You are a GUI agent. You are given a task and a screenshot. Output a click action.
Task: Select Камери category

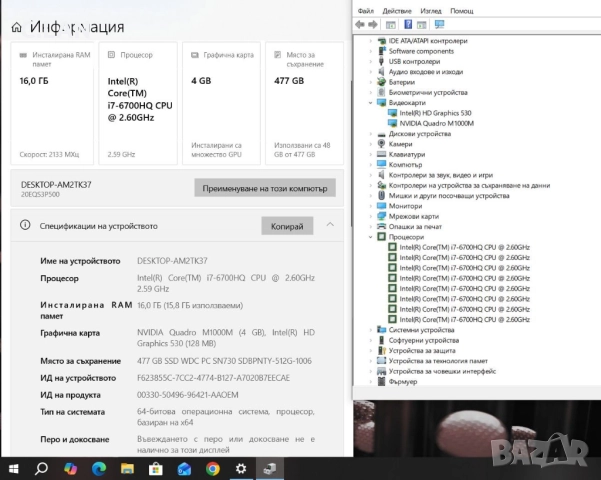click(401, 144)
